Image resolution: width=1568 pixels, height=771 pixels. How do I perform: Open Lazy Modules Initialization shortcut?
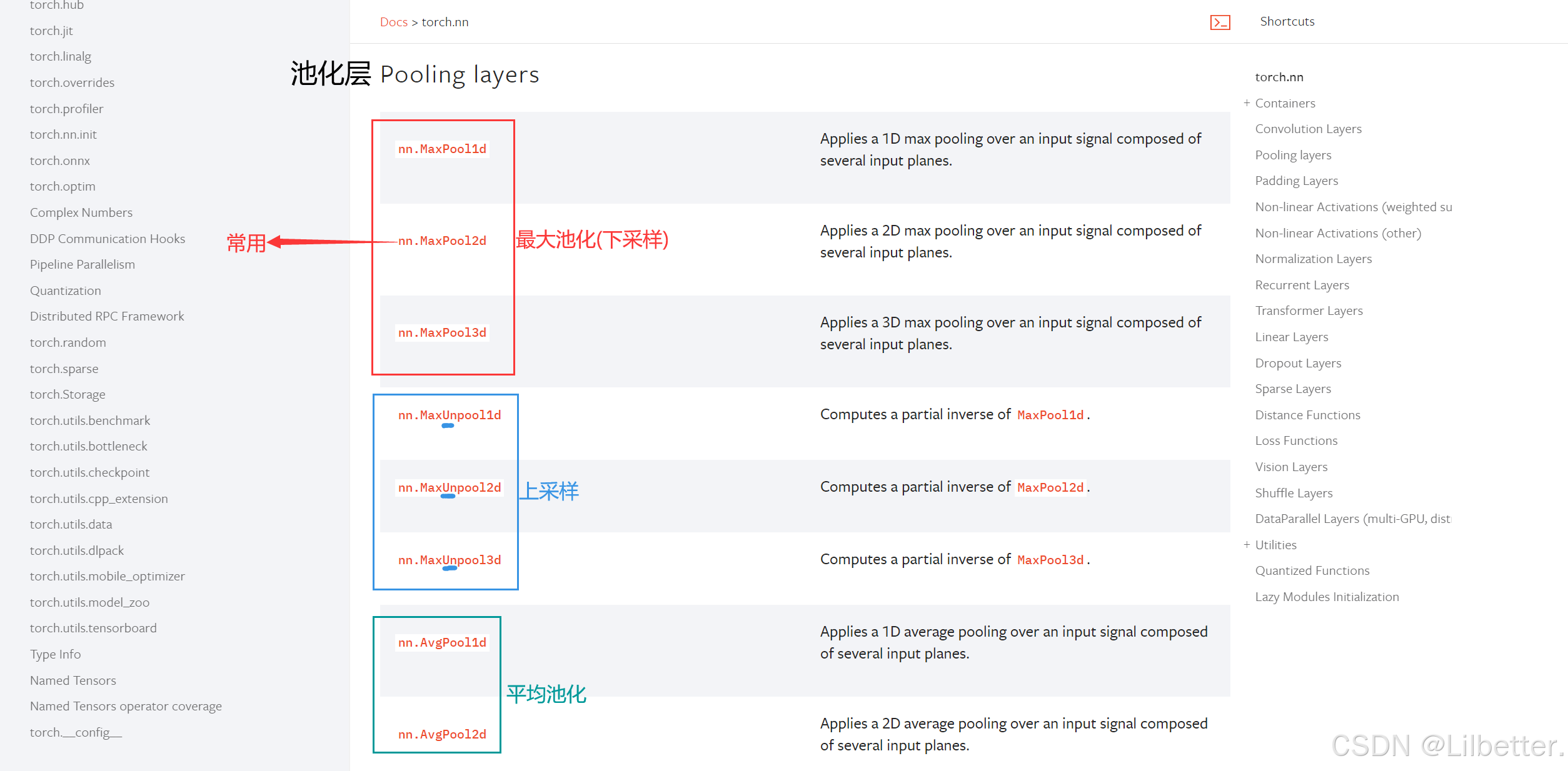(1327, 597)
